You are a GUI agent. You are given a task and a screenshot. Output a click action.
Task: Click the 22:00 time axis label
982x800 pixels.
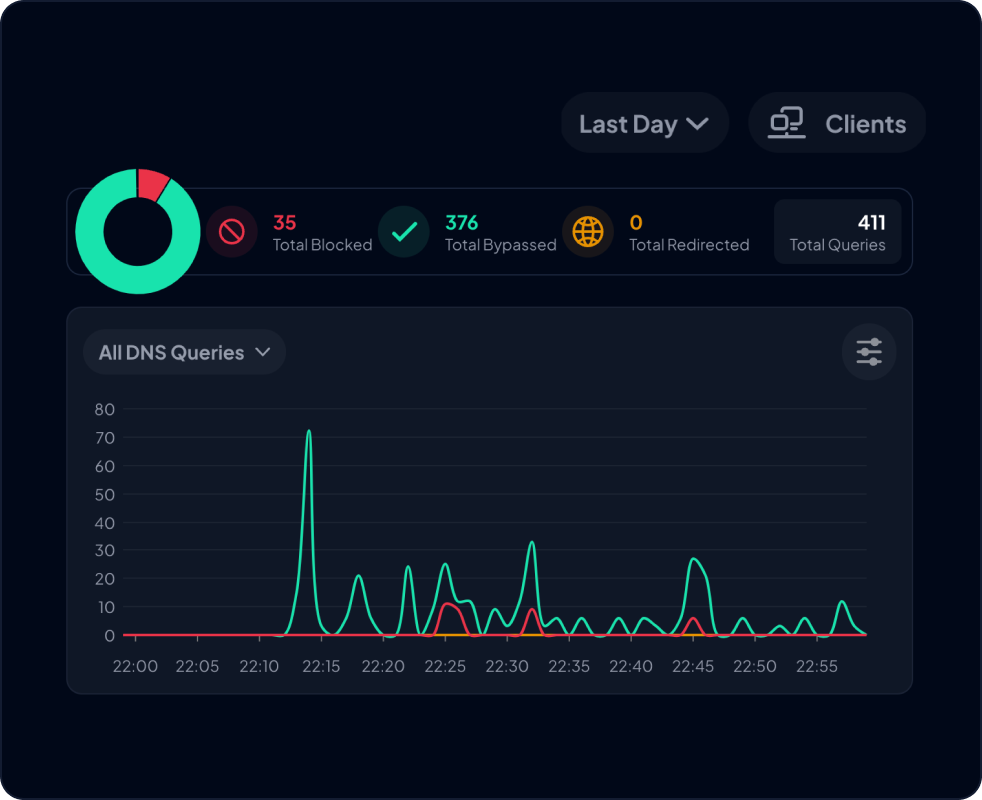tap(135, 666)
